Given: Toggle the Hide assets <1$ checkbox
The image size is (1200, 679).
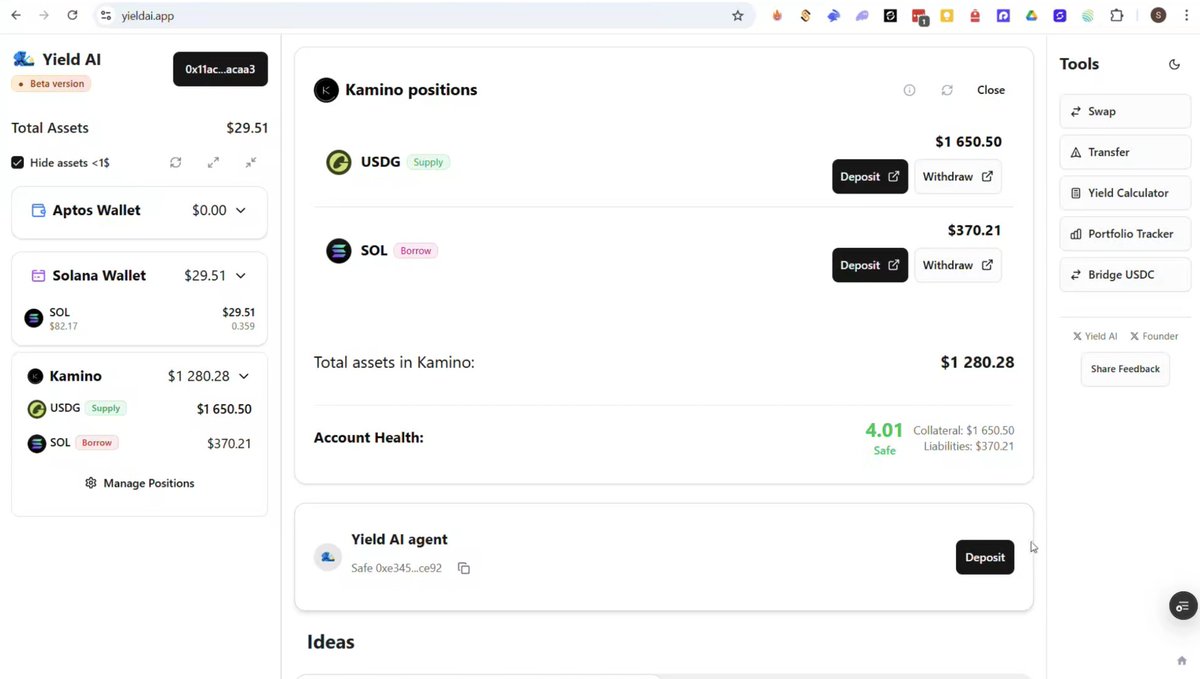Looking at the screenshot, I should click(x=17, y=162).
